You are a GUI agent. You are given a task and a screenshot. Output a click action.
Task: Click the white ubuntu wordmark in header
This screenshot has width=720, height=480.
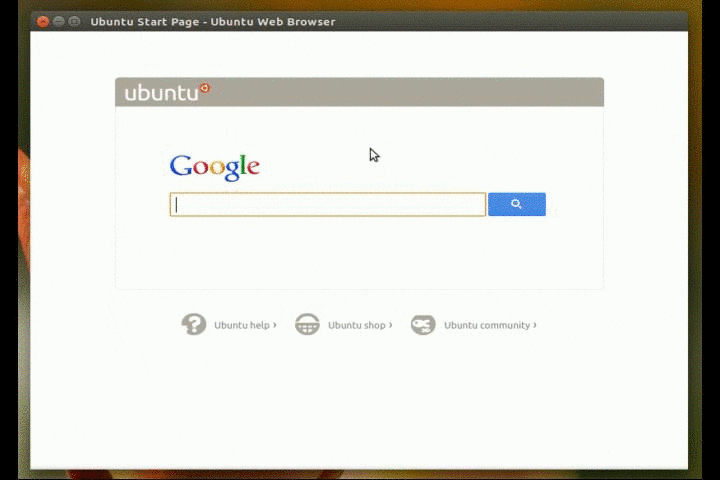coord(160,93)
